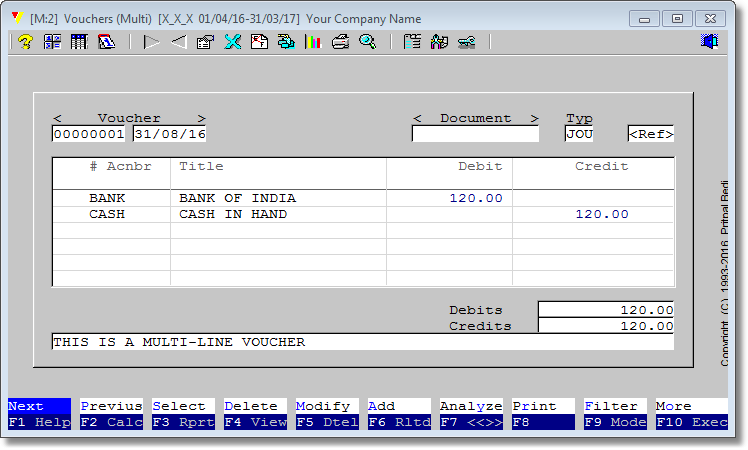Viewport: 748px width, 450px height.
Task: Click the BANK account number cell
Action: (x=111, y=198)
